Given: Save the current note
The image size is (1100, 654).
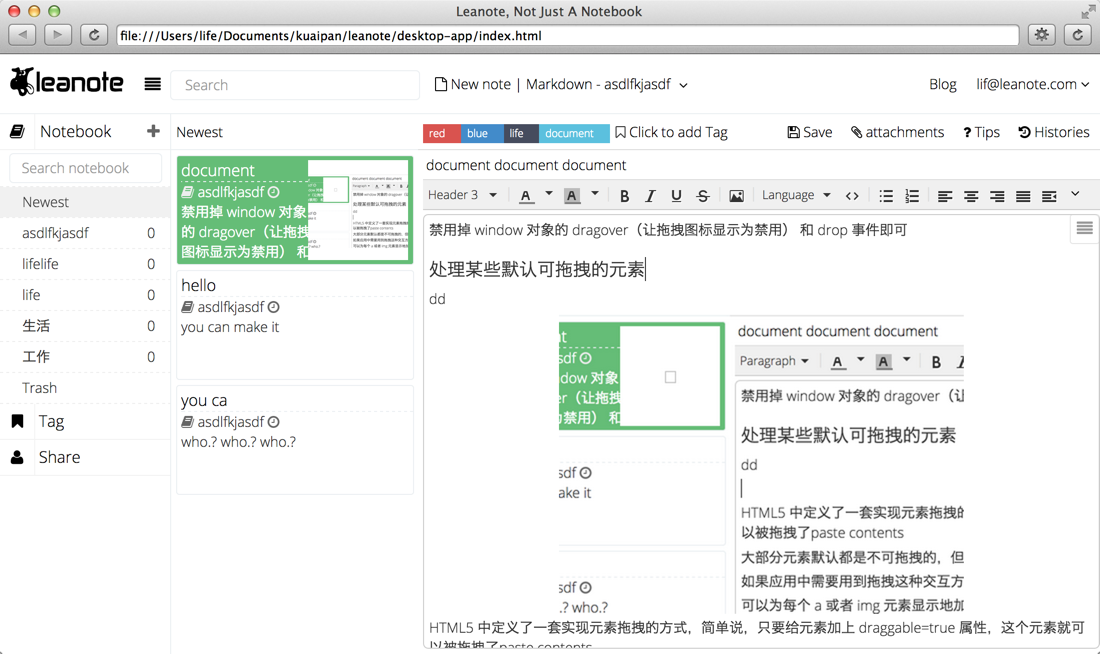Looking at the screenshot, I should 810,132.
